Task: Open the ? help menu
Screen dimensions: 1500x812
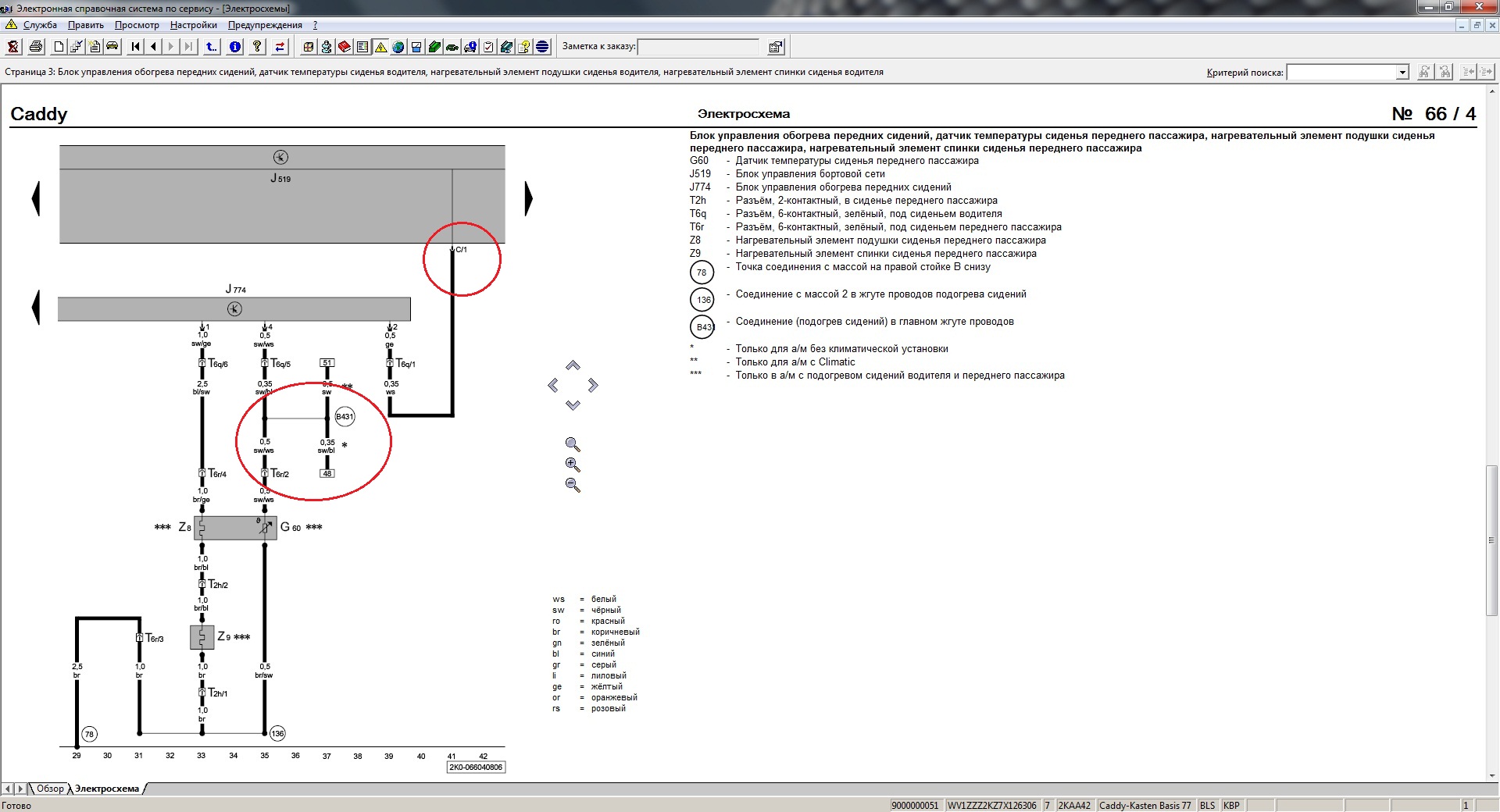Action: 315,25
